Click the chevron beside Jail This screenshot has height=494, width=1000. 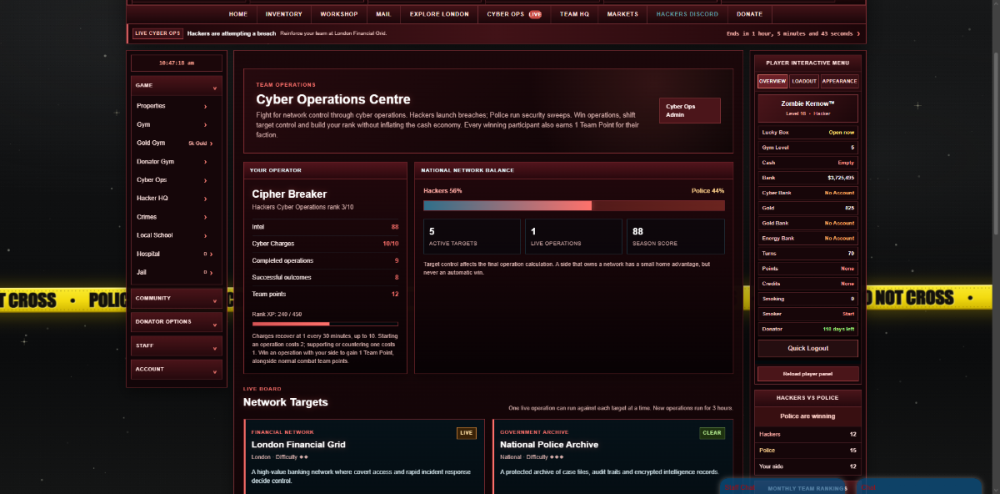[211, 273]
